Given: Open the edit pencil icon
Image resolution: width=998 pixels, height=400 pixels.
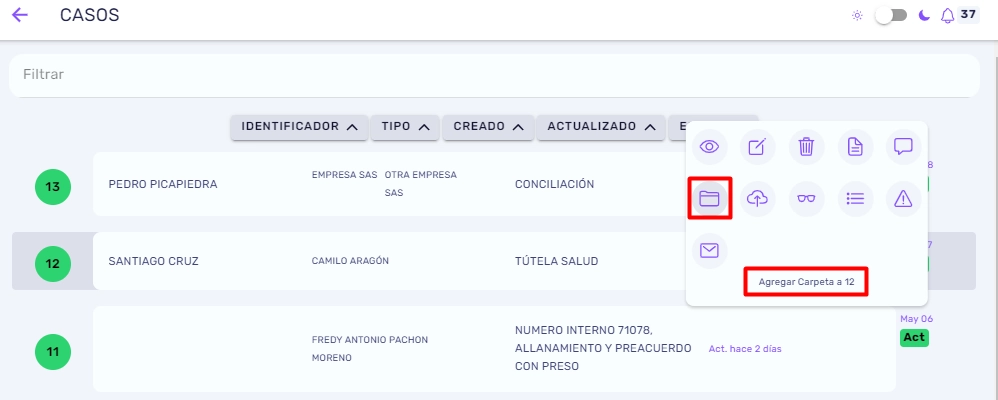Looking at the screenshot, I should click(x=757, y=147).
